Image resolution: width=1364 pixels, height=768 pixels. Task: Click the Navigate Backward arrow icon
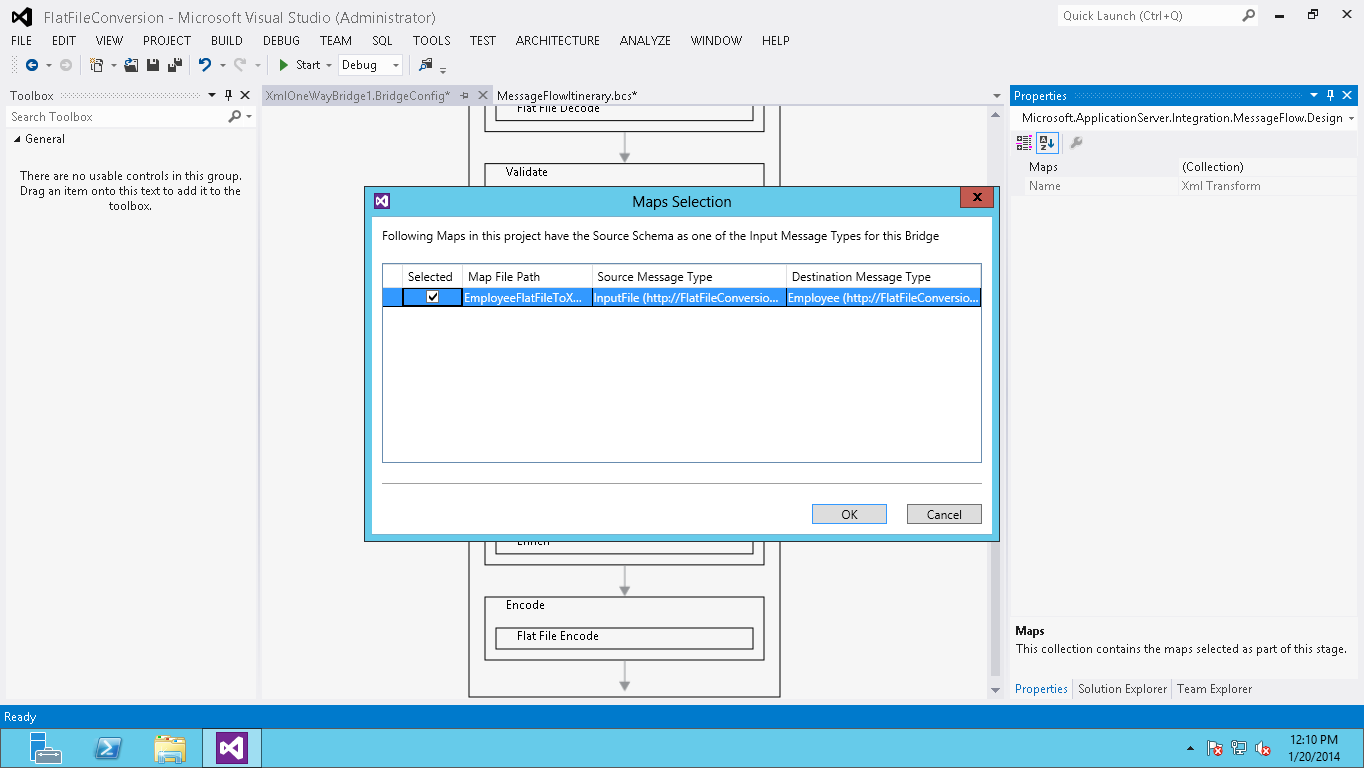click(32, 65)
